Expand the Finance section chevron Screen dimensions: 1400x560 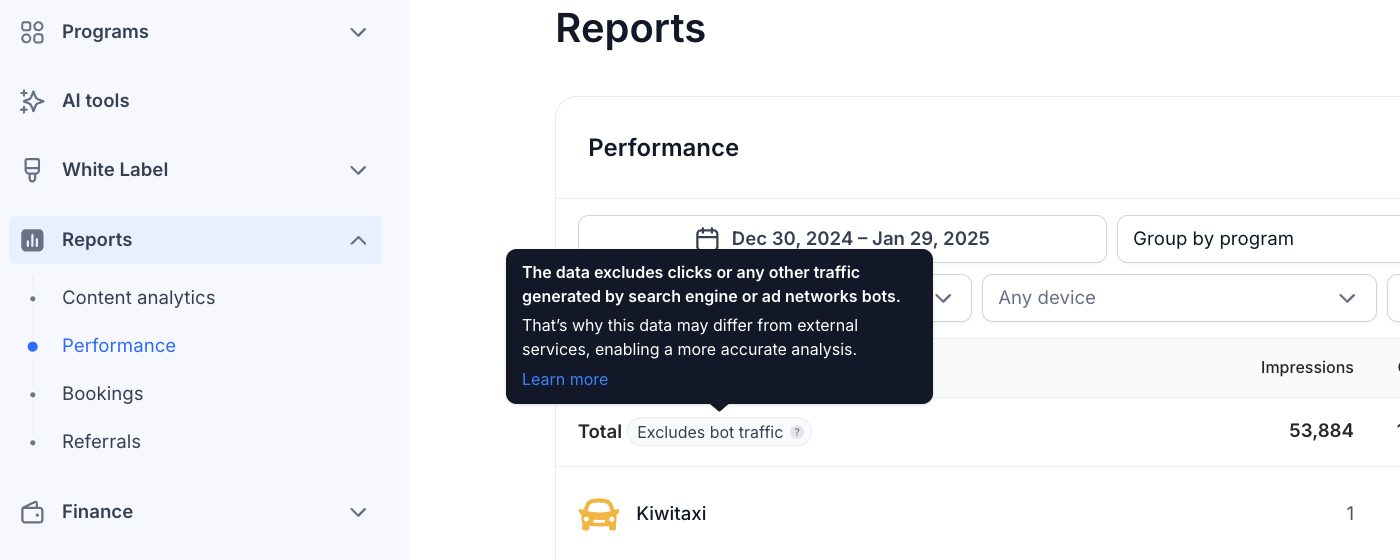(358, 512)
